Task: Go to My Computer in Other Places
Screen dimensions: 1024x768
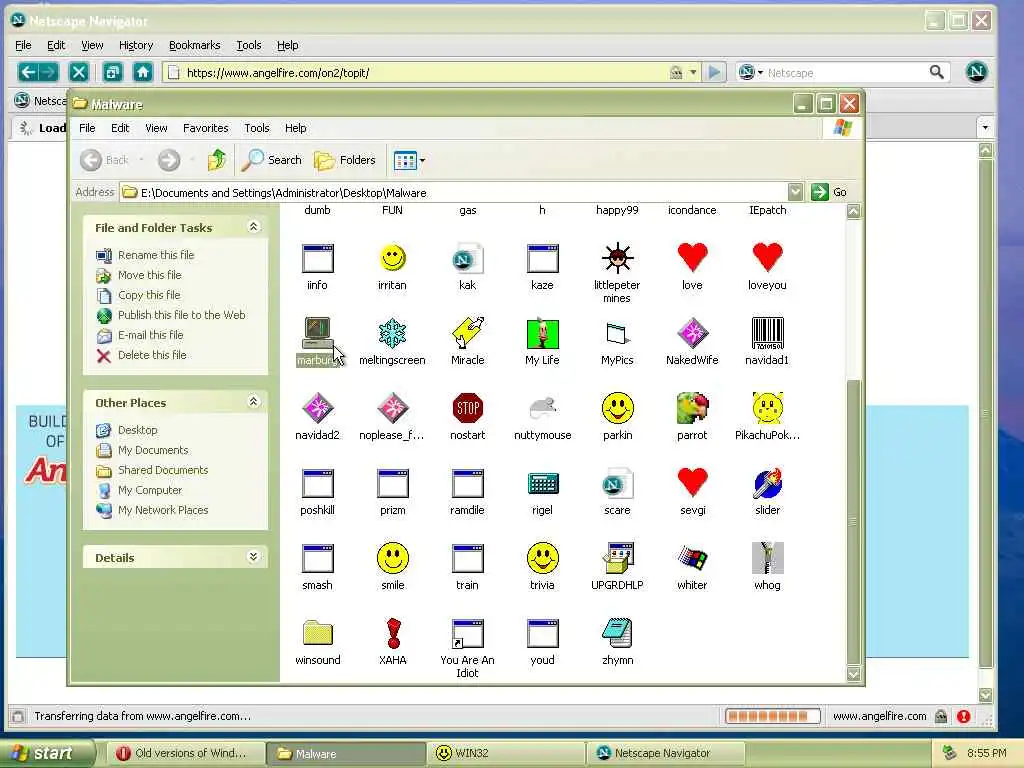Action: 150,490
